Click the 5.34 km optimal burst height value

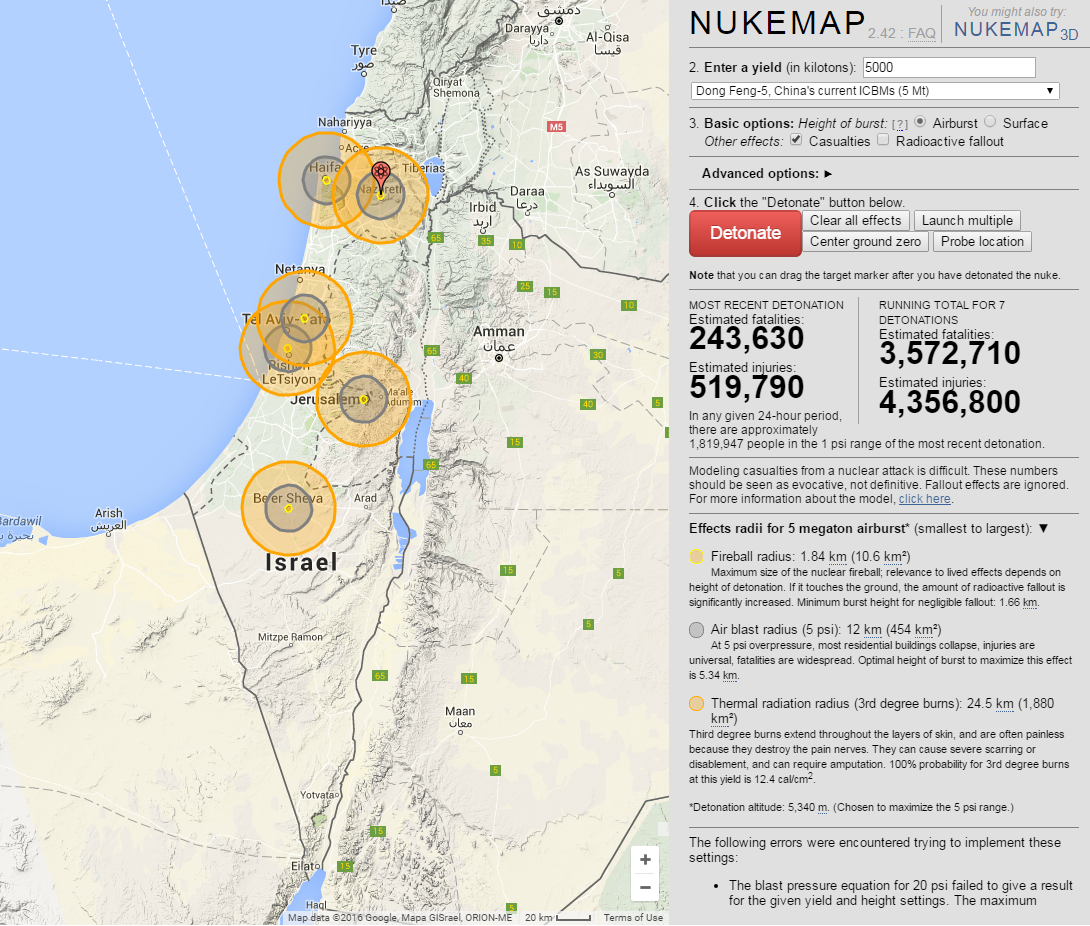coord(718,676)
